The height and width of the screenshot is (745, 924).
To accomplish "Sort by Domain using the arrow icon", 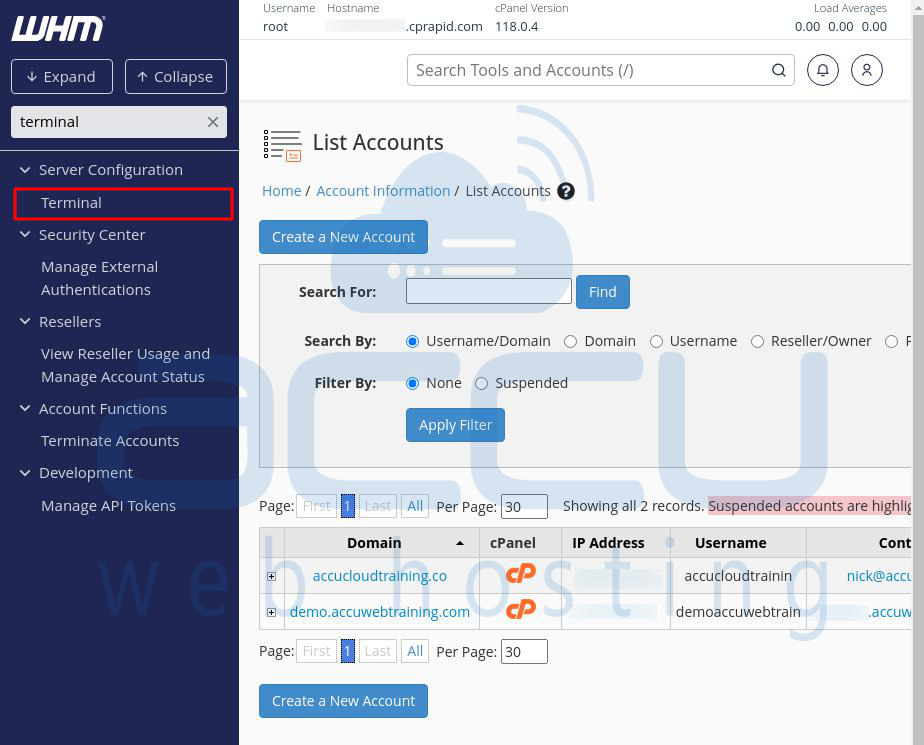I will tap(460, 543).
